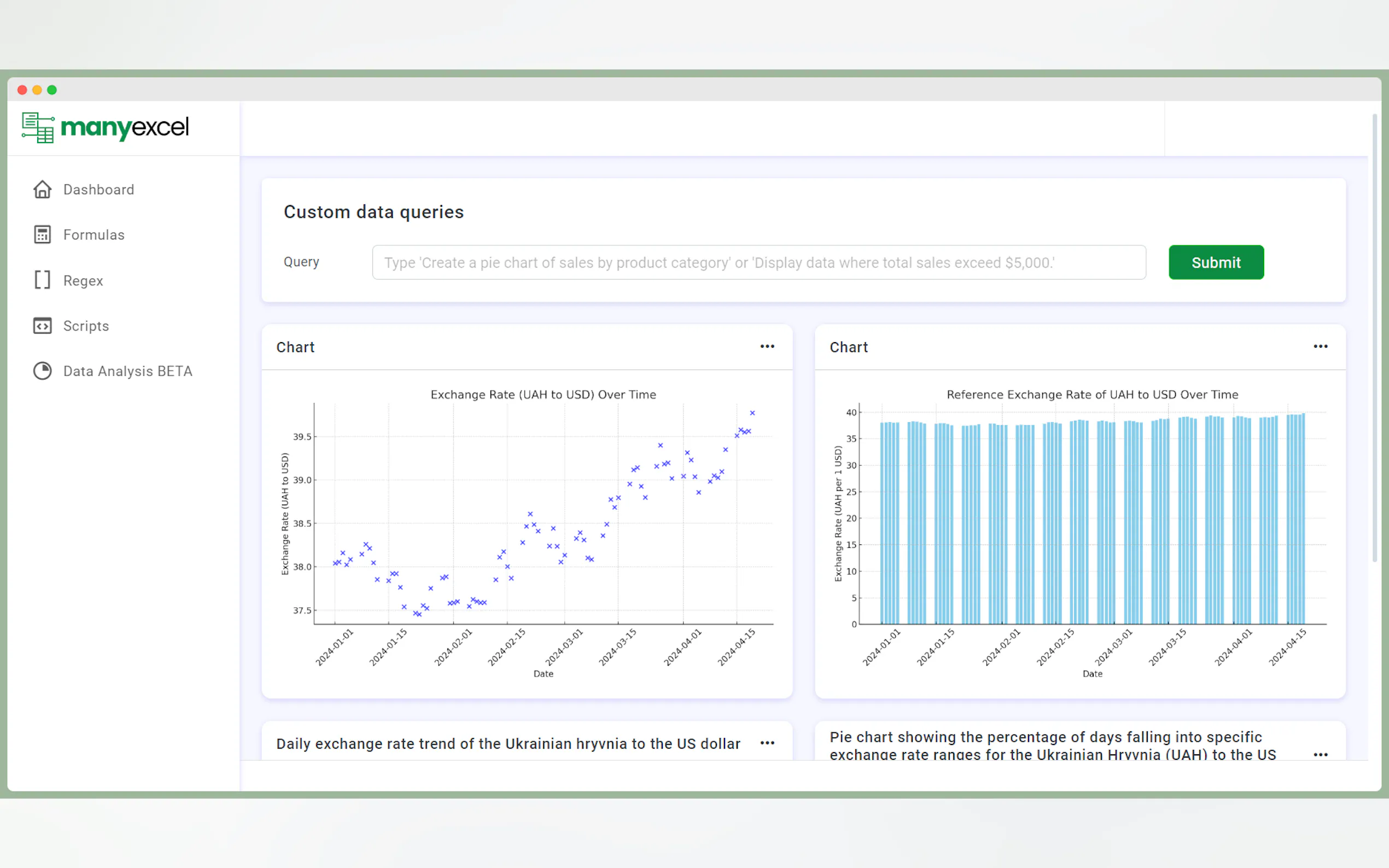Open options menu for bar chart card
1389x868 pixels.
click(x=1320, y=347)
